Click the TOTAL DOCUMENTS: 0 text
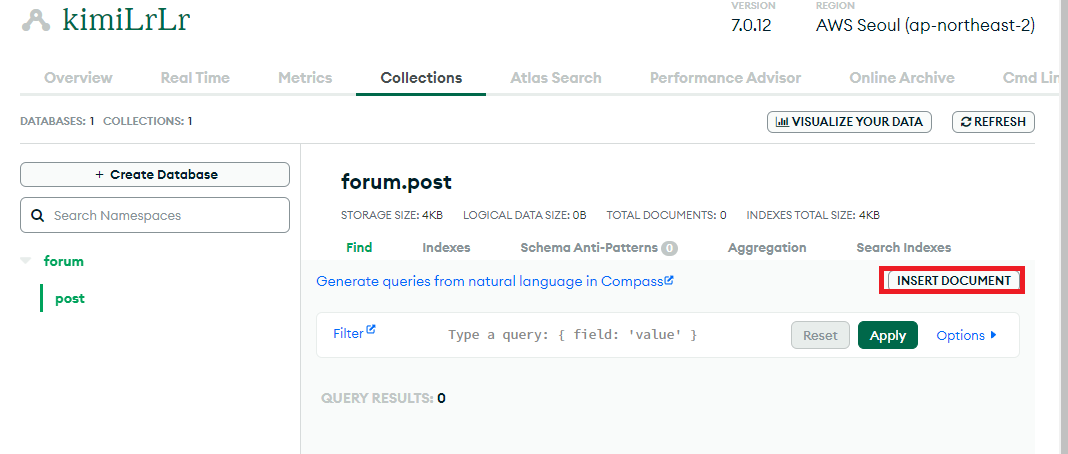This screenshot has width=1068, height=454. [x=666, y=215]
